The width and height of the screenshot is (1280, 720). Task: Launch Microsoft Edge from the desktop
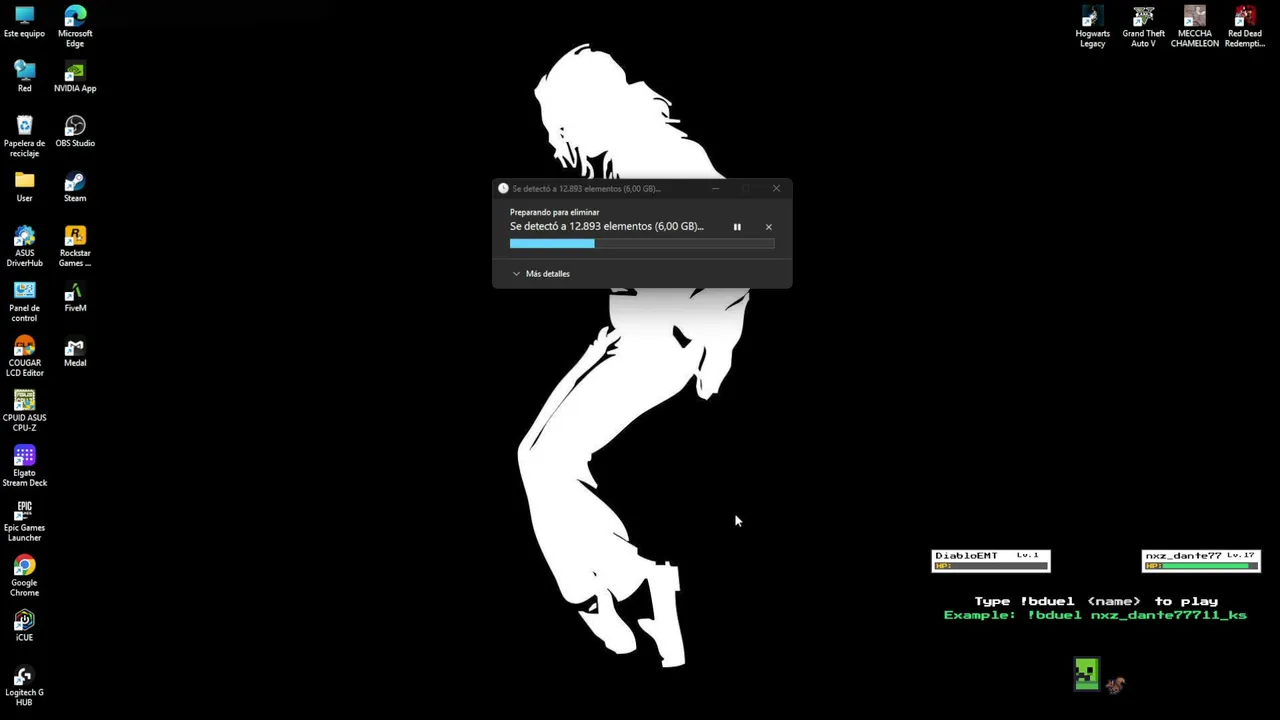[75, 26]
